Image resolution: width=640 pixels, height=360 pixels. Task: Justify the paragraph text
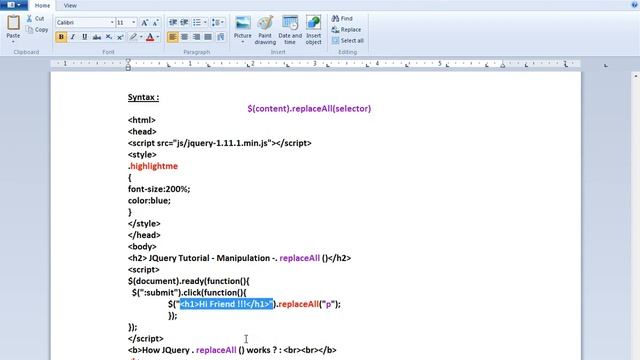click(208, 37)
